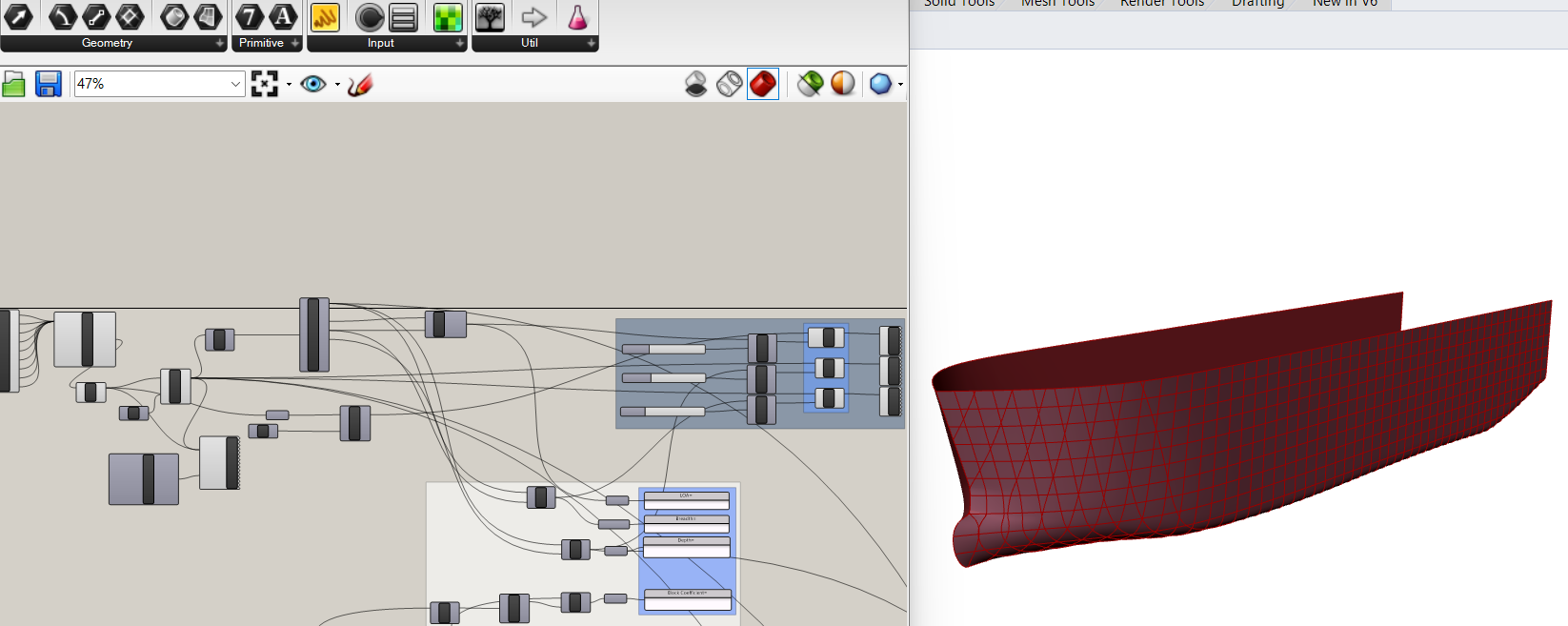Save document with blue floppy icon
Image resolution: width=1568 pixels, height=626 pixels.
coord(49,85)
